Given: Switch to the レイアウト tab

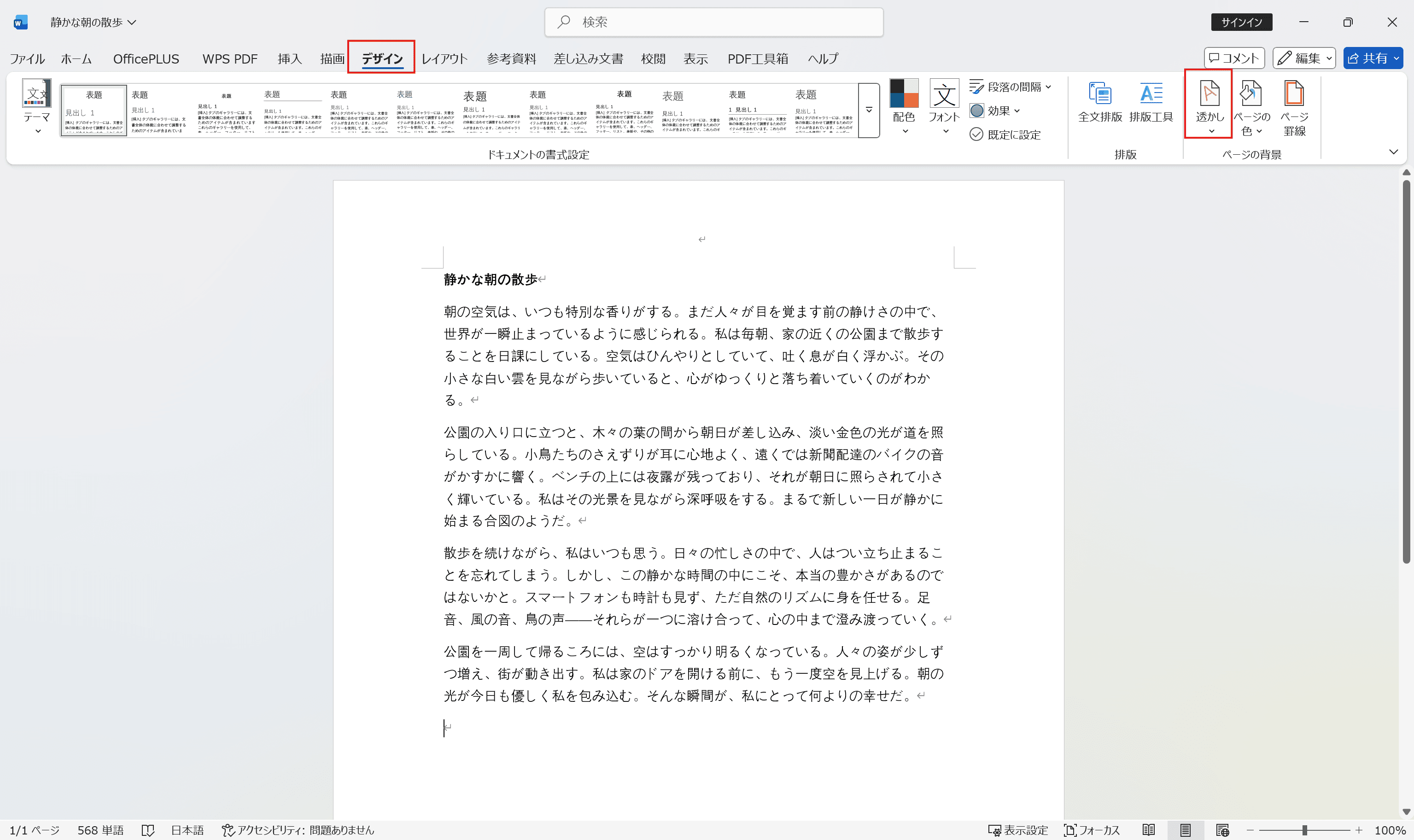Looking at the screenshot, I should pos(445,58).
